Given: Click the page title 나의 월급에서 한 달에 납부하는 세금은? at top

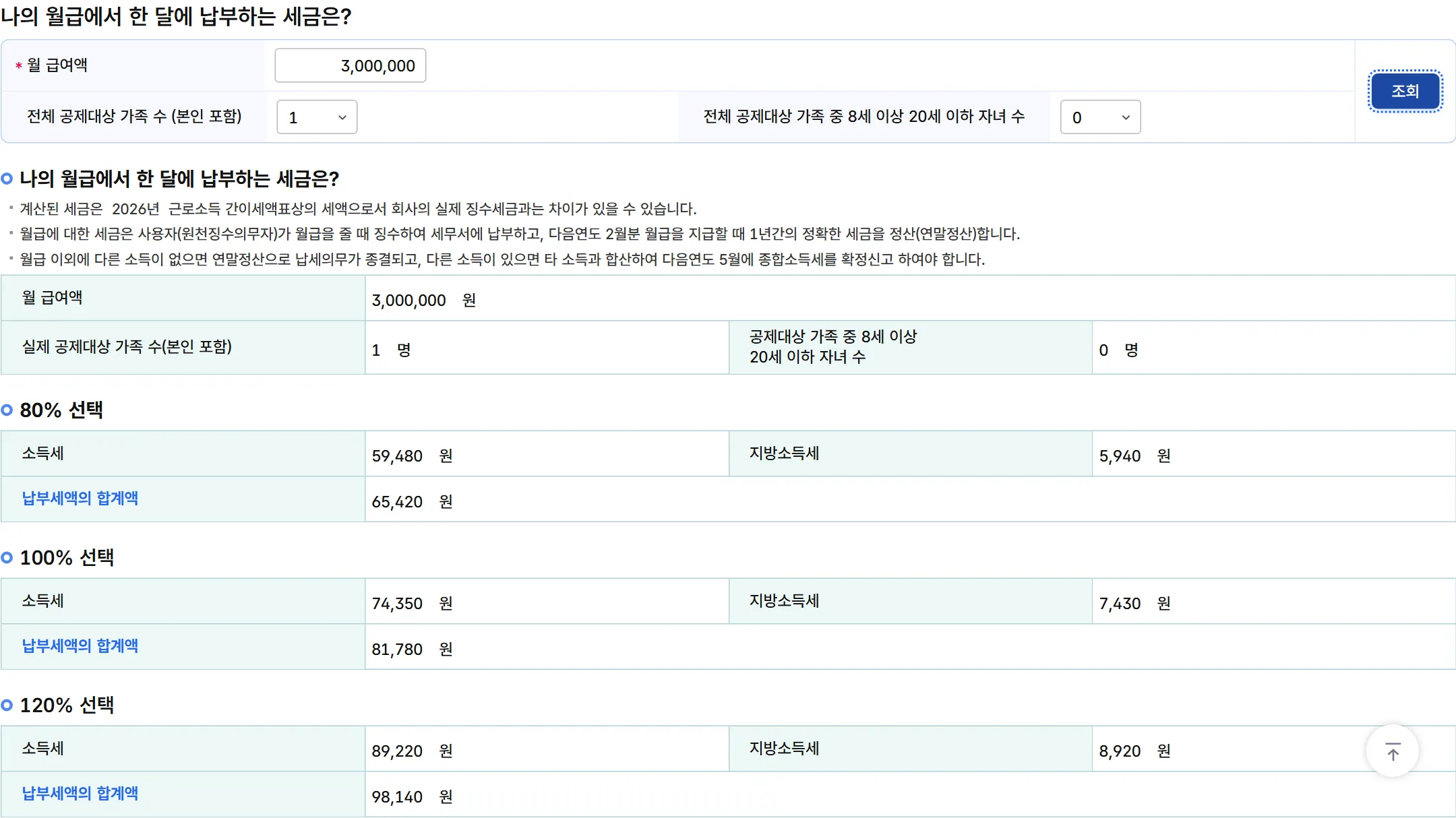Looking at the screenshot, I should [177, 16].
